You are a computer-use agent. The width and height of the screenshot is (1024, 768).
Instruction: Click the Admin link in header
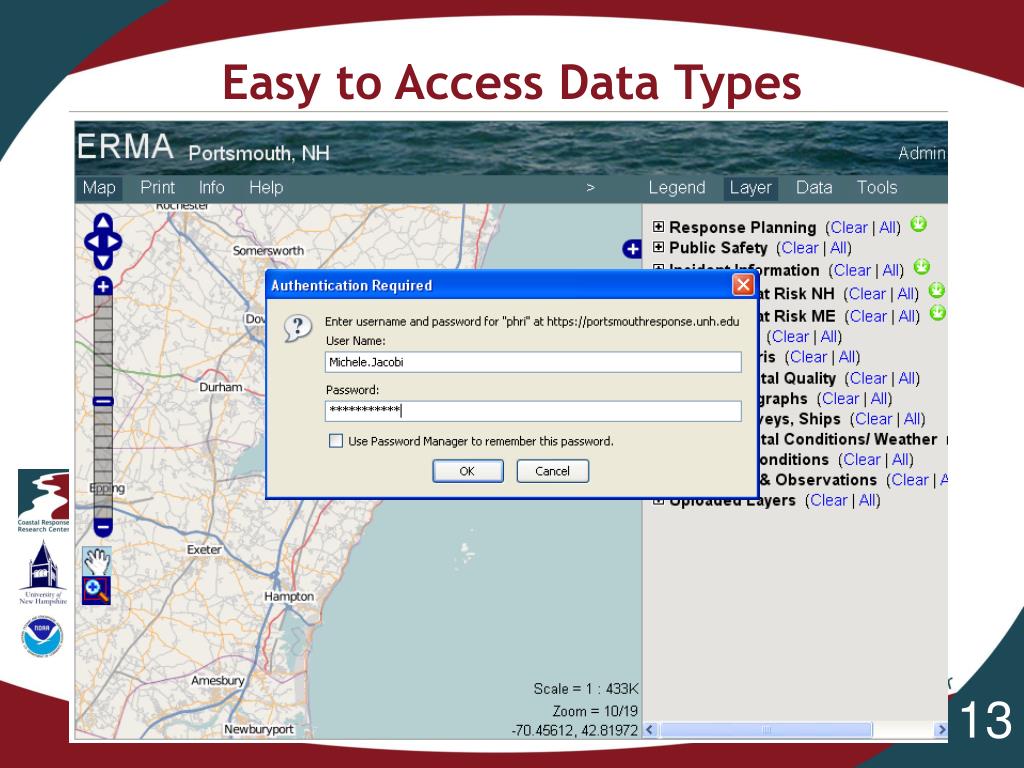coord(921,153)
